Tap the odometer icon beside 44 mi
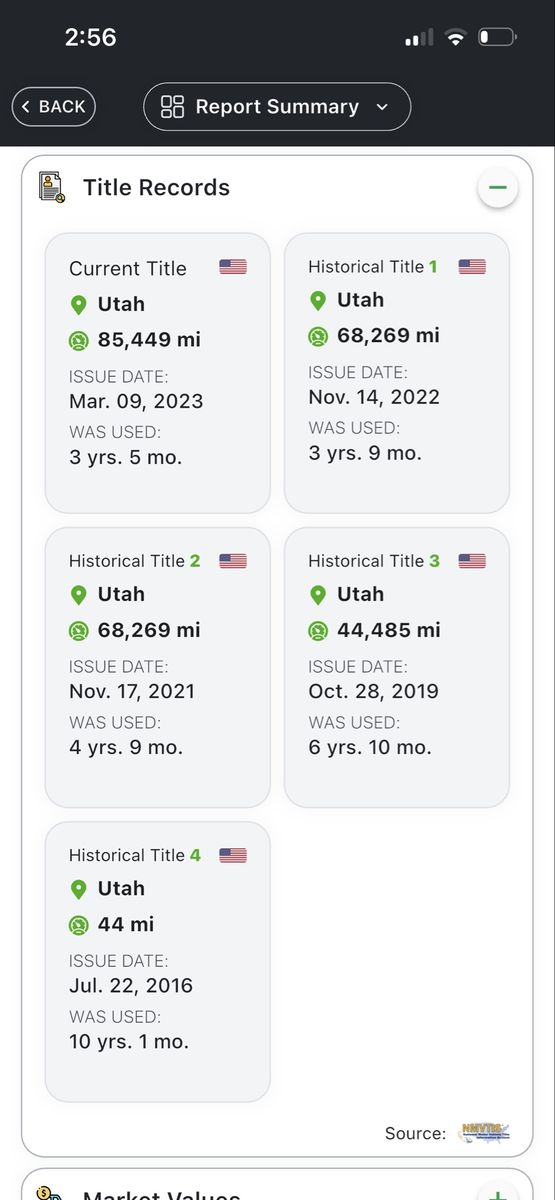This screenshot has height=1200, width=555. point(79,925)
